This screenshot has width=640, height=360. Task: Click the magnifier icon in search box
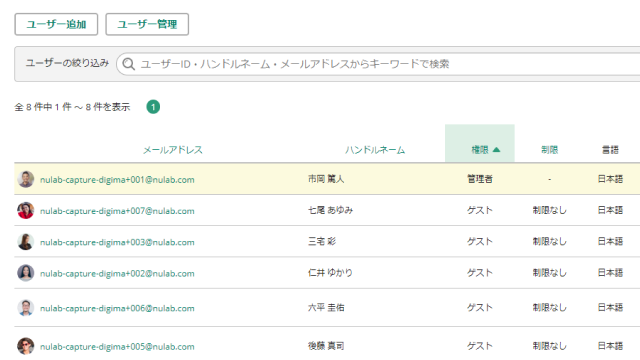pyautogui.click(x=129, y=64)
